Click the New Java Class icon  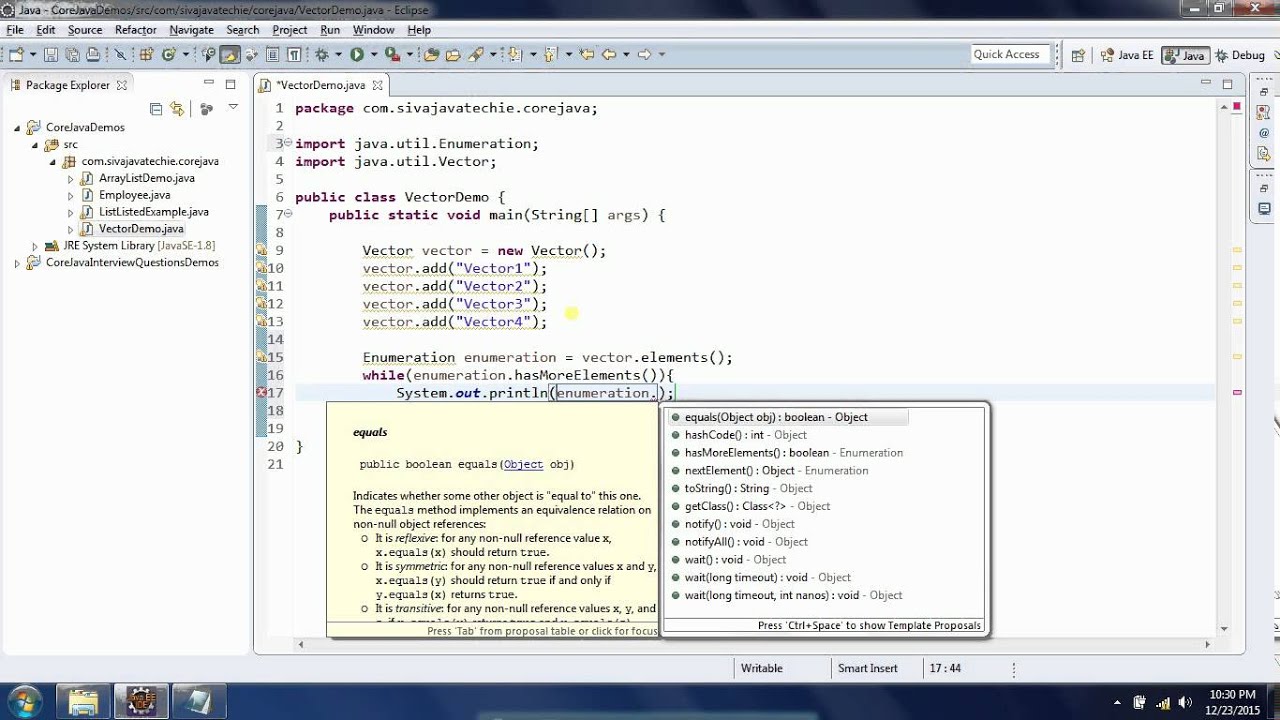(169, 55)
